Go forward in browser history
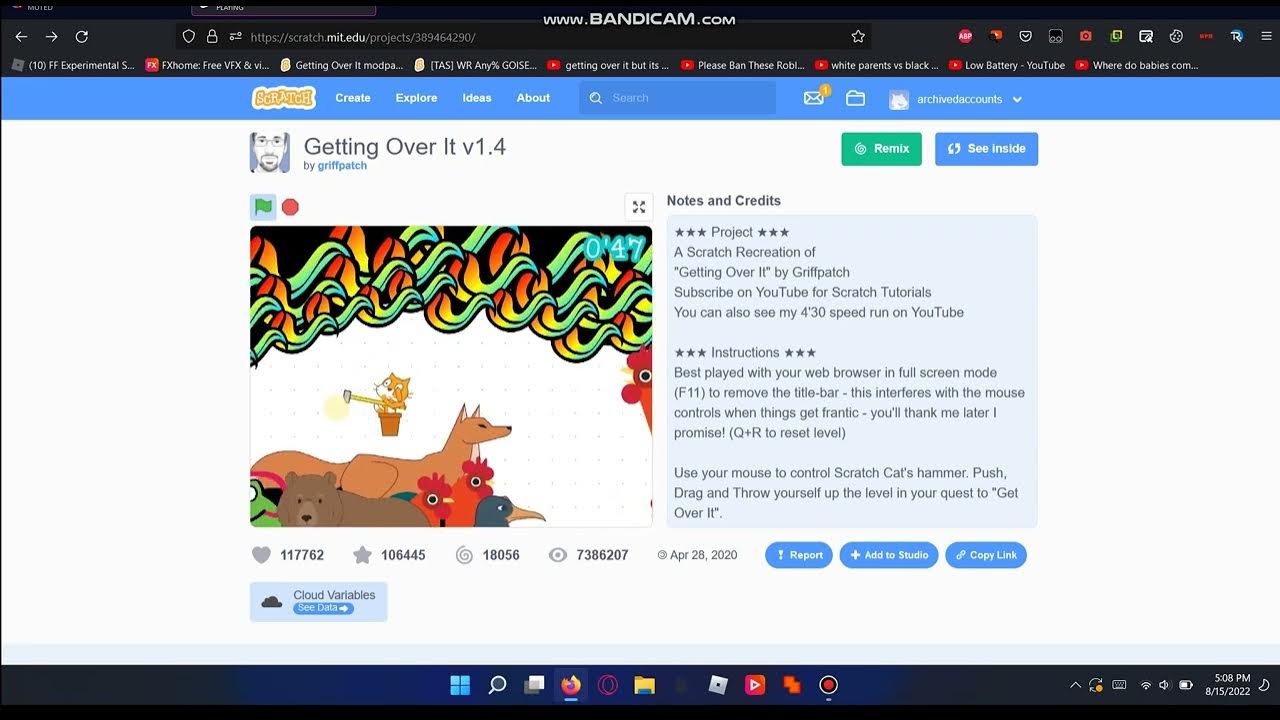Image resolution: width=1280 pixels, height=720 pixels. (x=52, y=36)
